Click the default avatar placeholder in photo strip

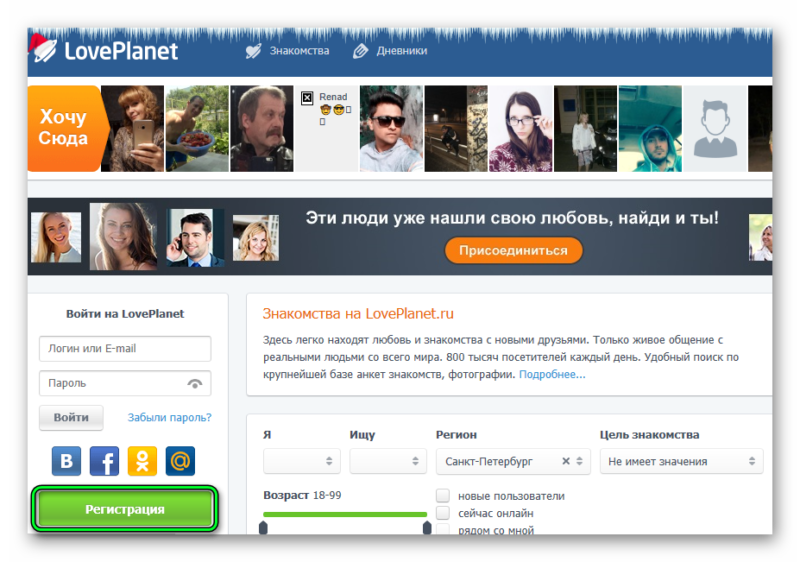point(716,129)
